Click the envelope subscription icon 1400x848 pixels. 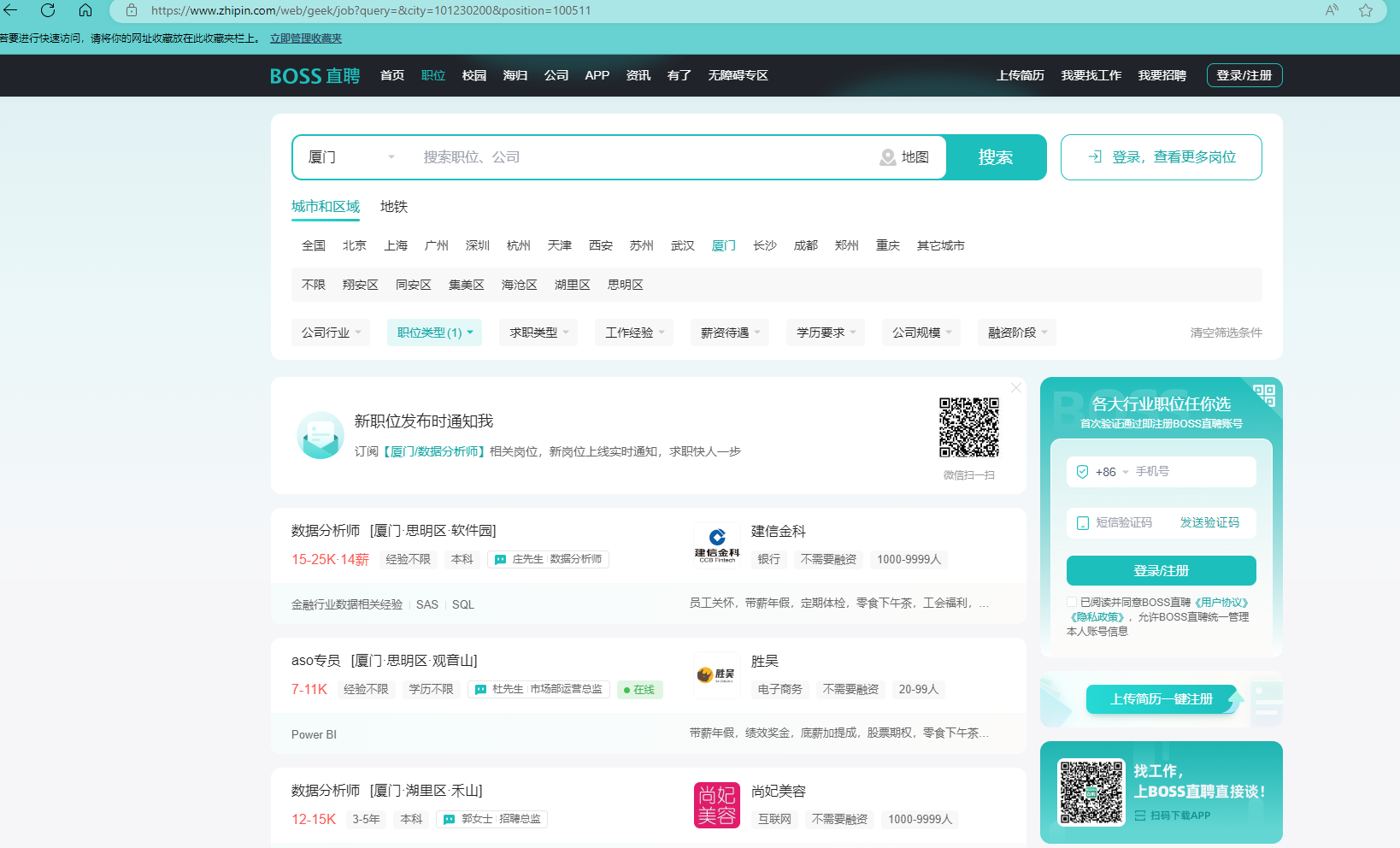[x=321, y=435]
